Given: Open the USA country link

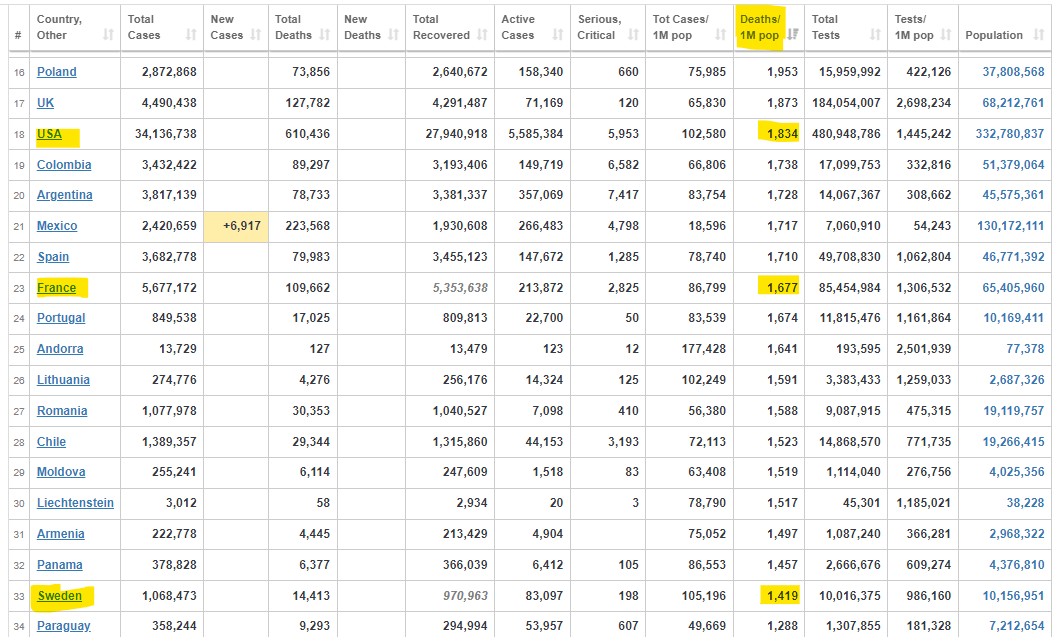Looking at the screenshot, I should tap(50, 134).
